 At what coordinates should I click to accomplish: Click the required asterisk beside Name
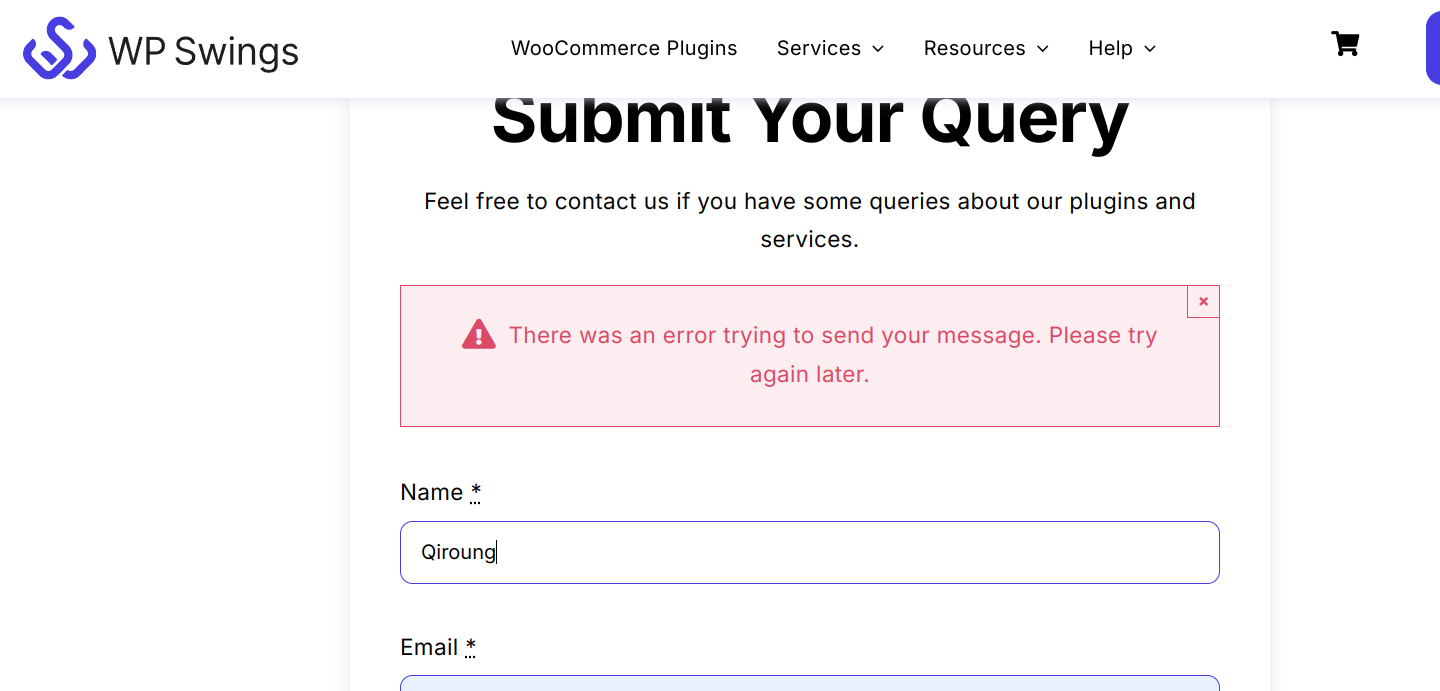[476, 491]
